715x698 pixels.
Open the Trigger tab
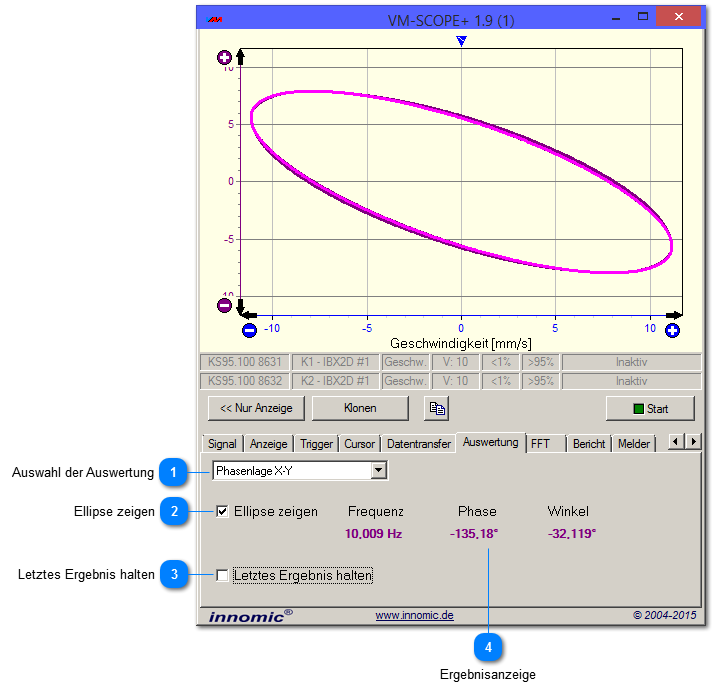click(x=316, y=443)
